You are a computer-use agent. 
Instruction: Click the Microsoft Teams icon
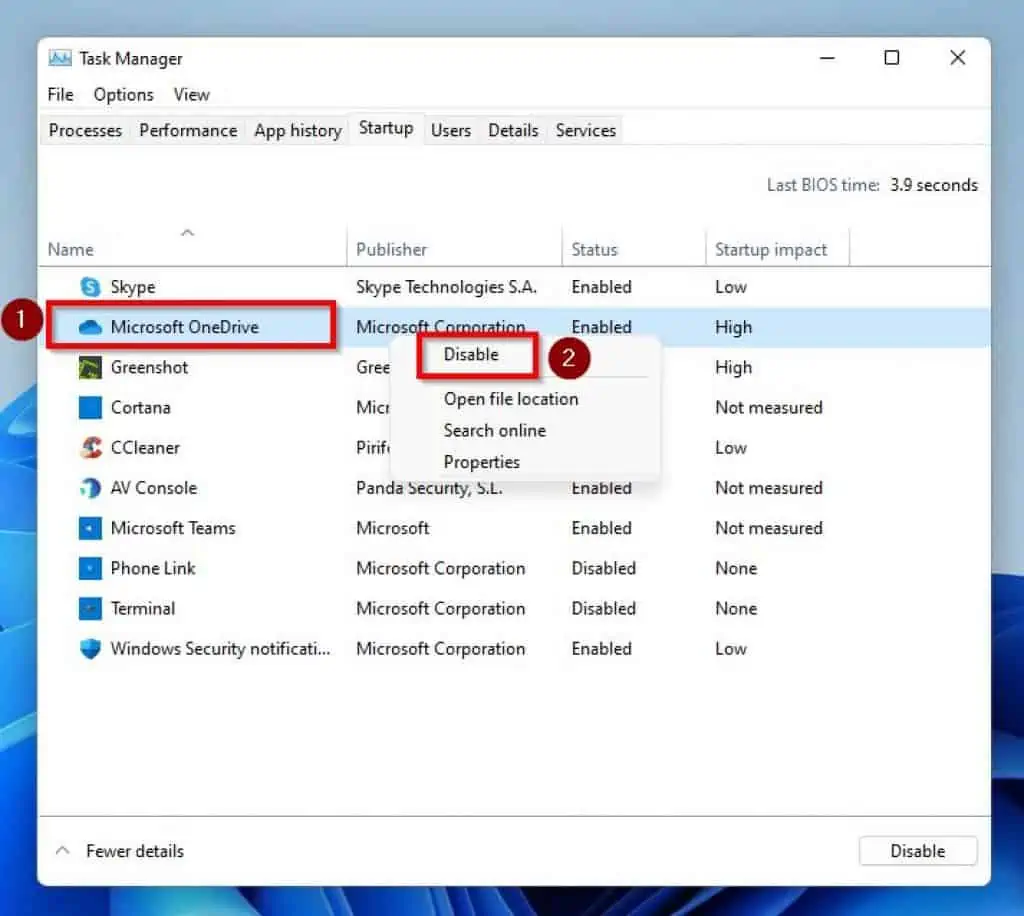point(91,528)
